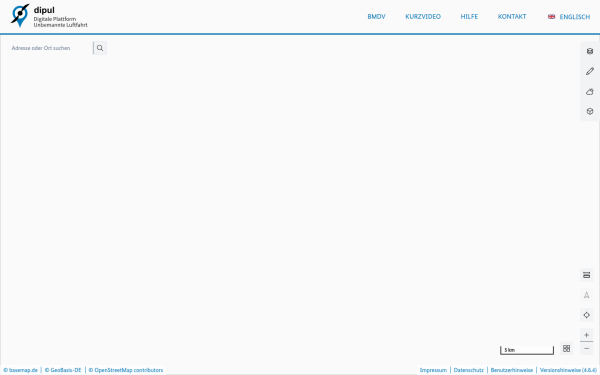
Task: Focus the address or place search field
Action: click(x=51, y=48)
